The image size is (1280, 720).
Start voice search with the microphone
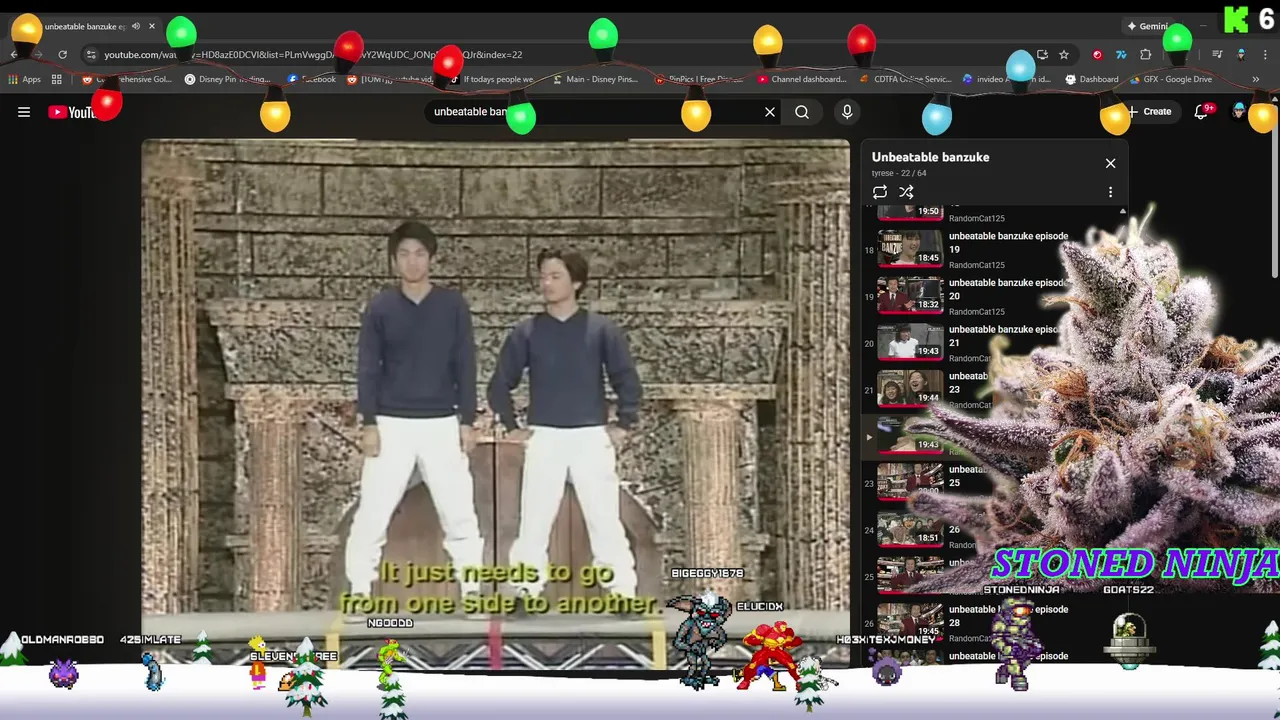point(847,112)
